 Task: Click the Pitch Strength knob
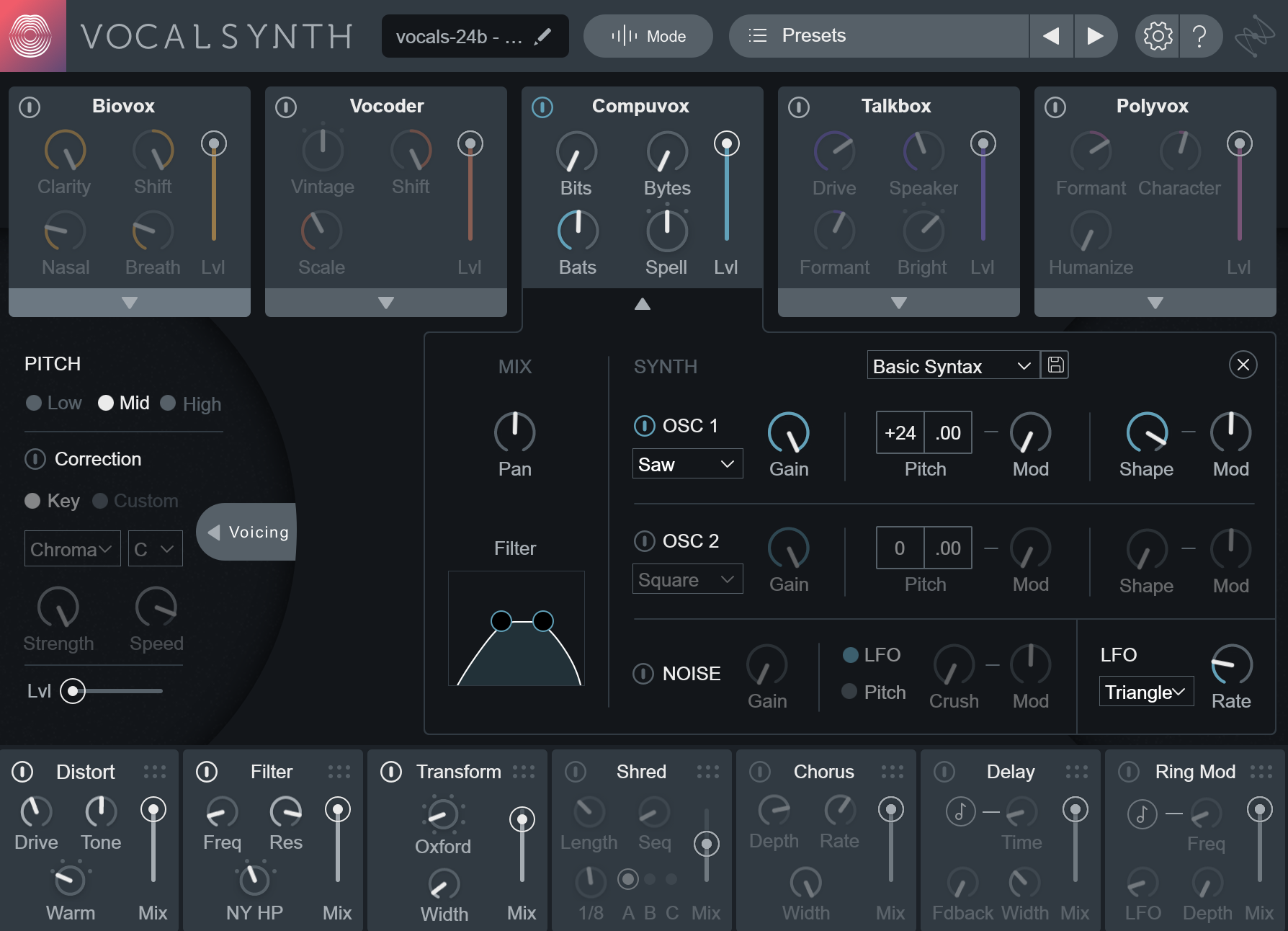pos(58,607)
